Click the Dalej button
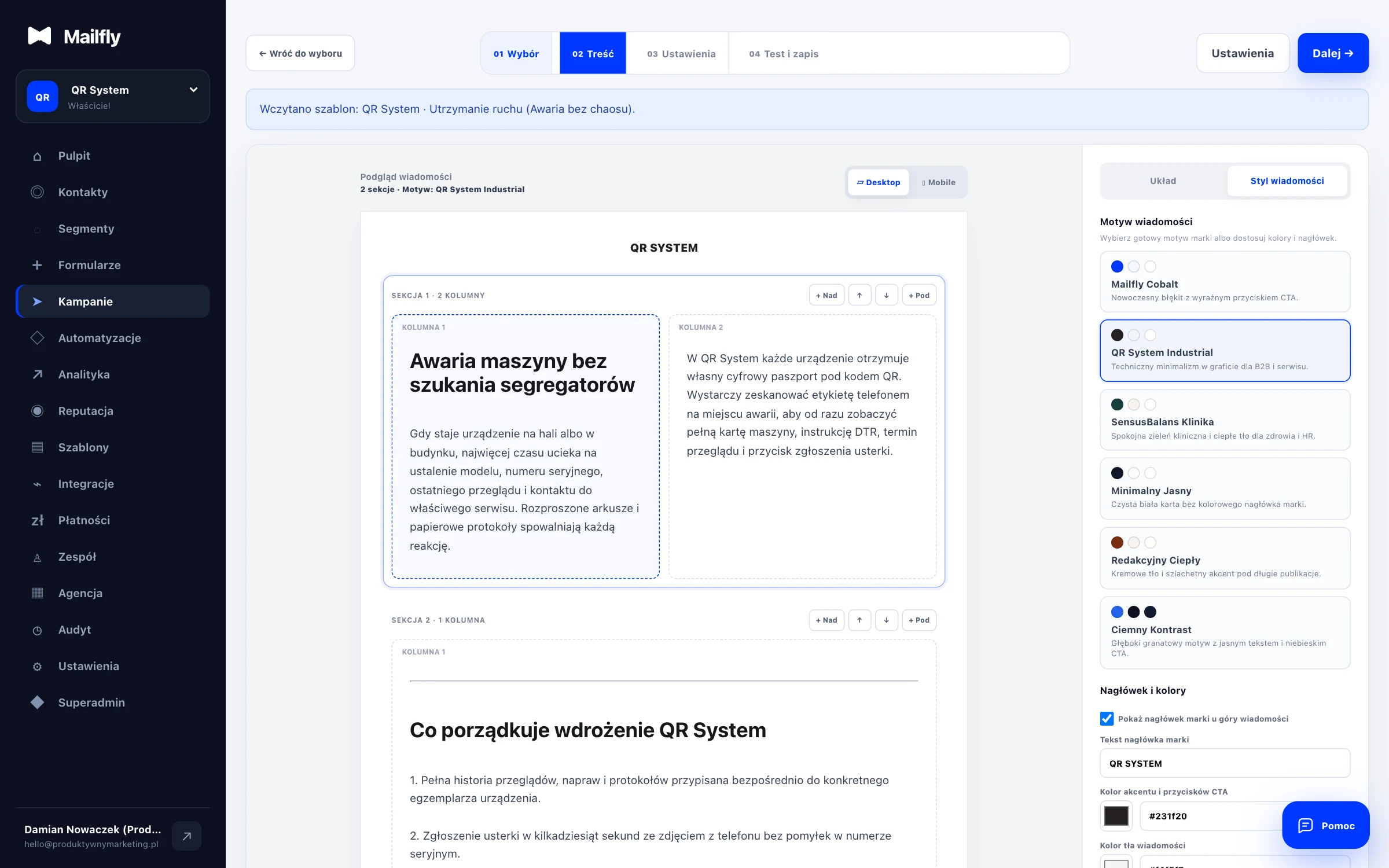 1333,53
